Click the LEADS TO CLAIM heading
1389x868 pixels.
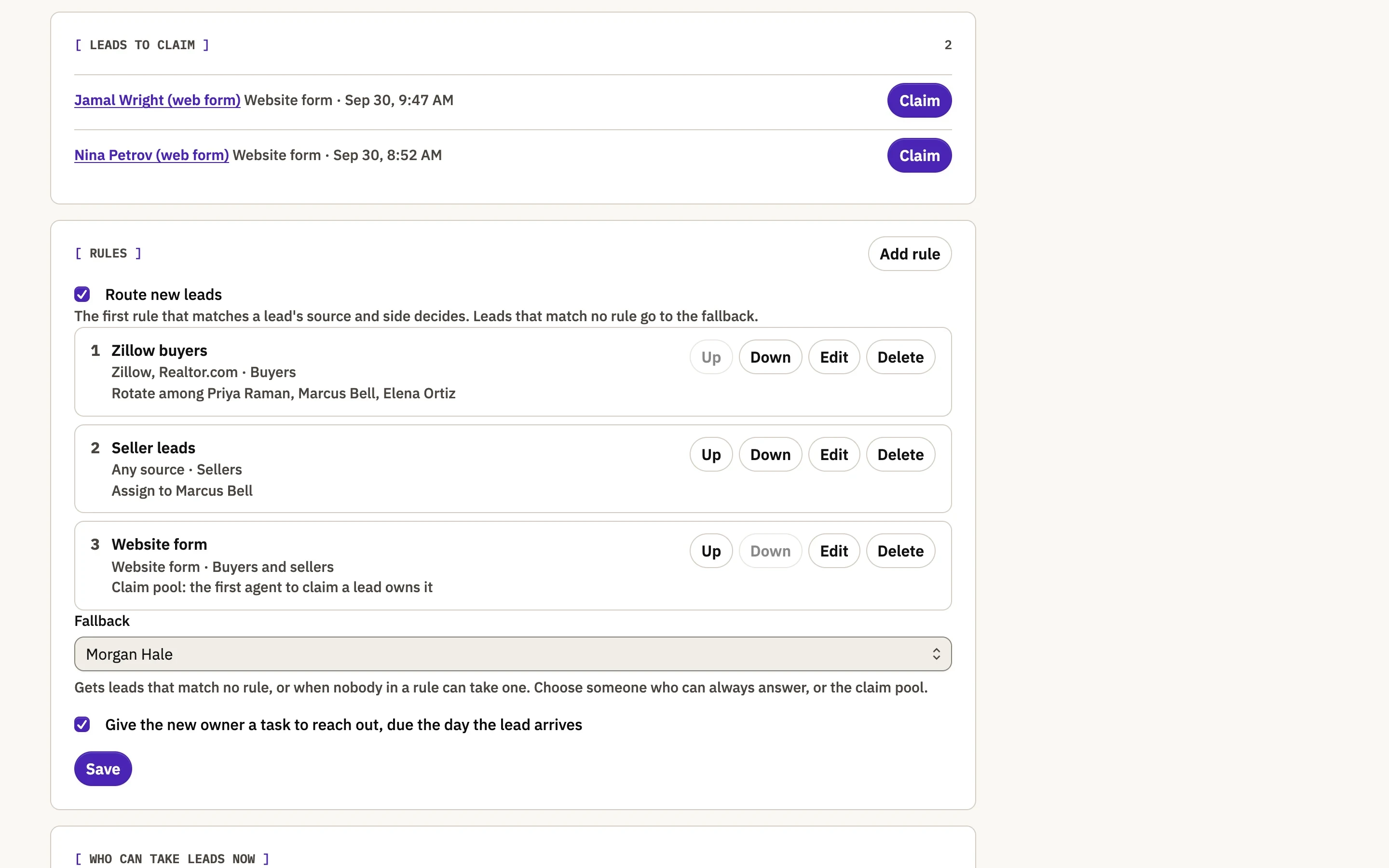142,45
